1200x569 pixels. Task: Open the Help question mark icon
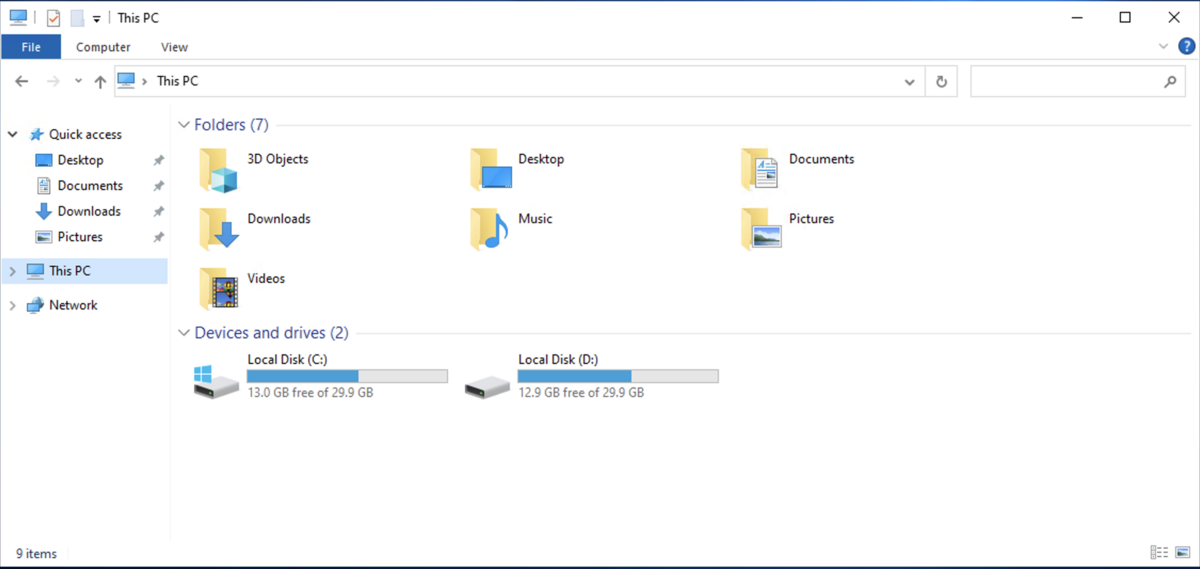tap(1189, 46)
